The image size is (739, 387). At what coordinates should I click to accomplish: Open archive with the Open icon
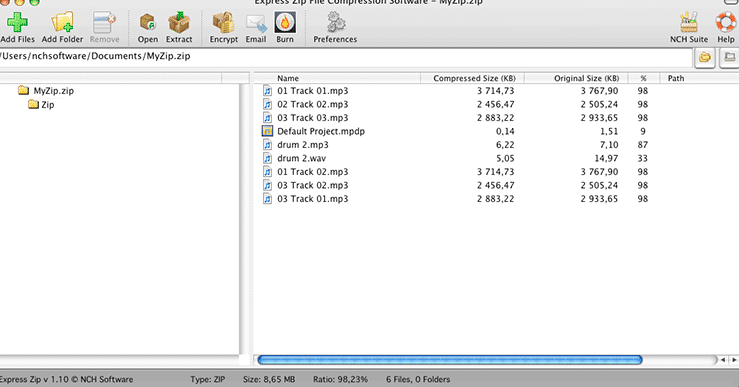tap(148, 22)
